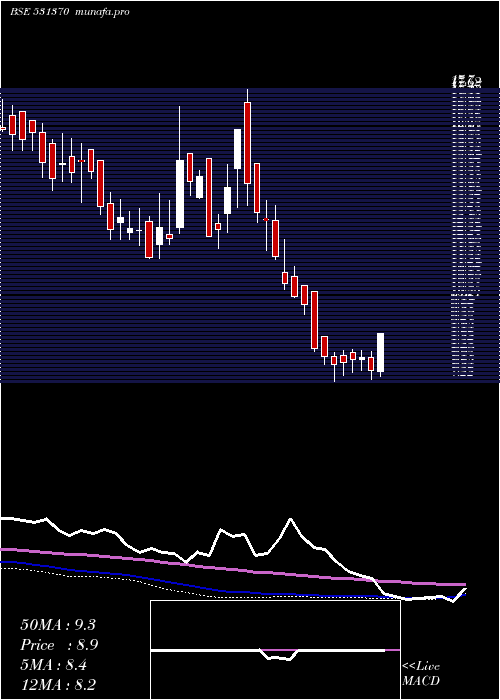
Task: Click the MACD histogram inset box
Action: 275,650
